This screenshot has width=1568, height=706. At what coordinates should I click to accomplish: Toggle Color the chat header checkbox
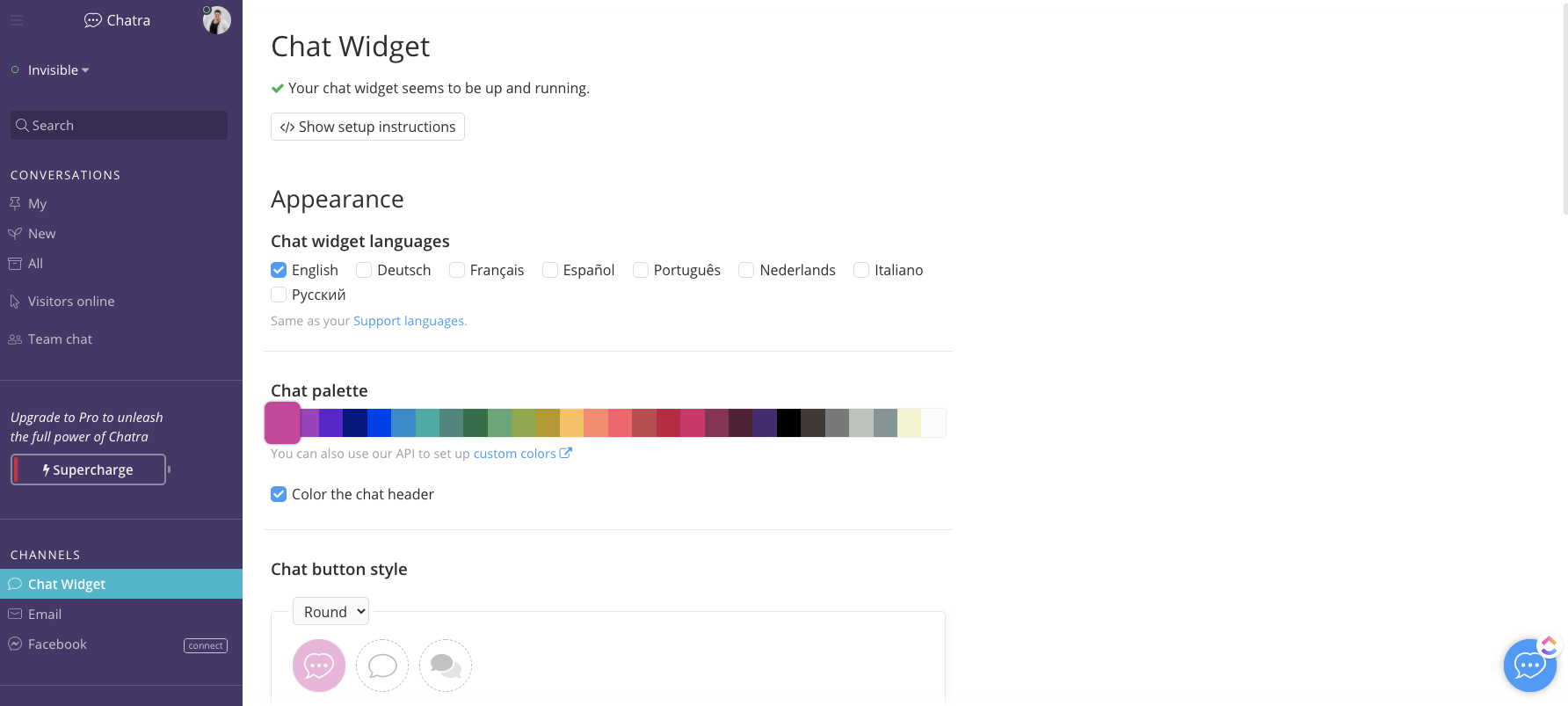point(279,494)
